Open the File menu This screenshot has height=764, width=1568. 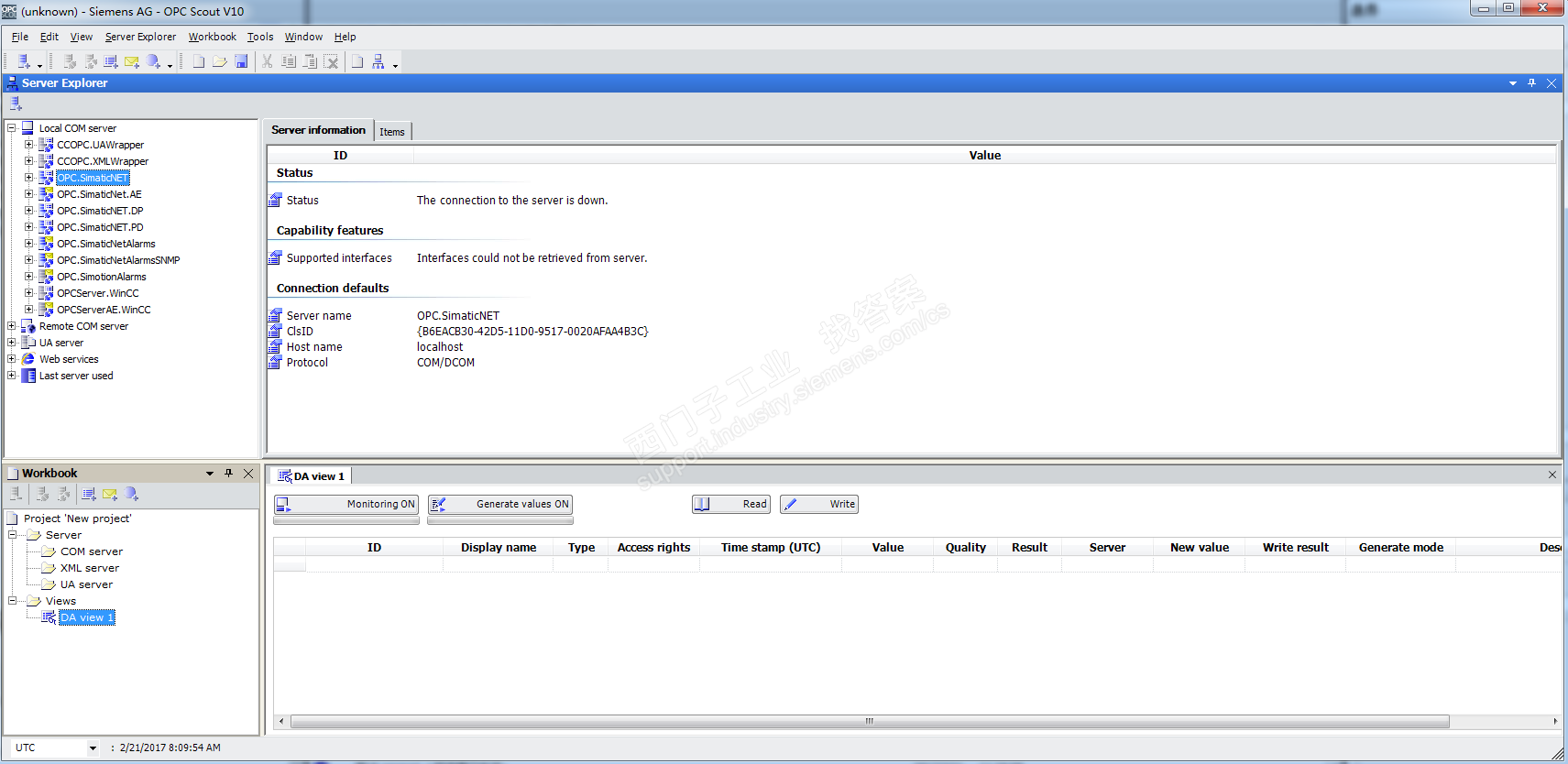click(20, 37)
